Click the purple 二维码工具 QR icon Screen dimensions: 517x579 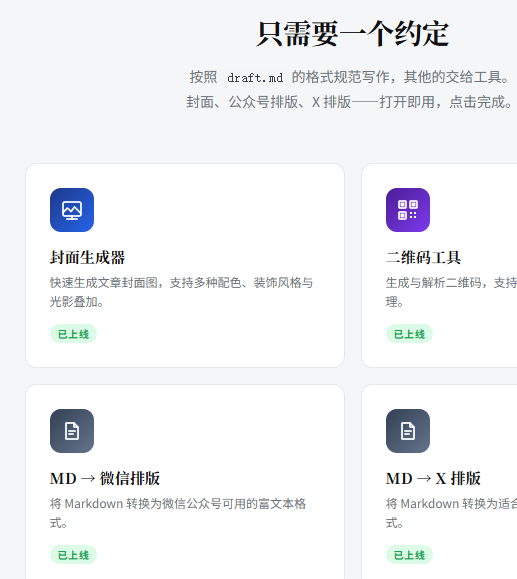click(408, 210)
